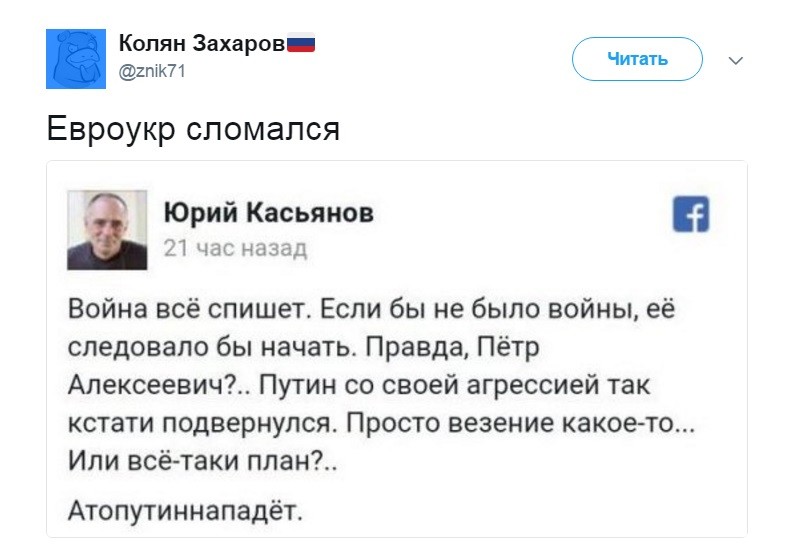
Task: Click the '21 час назад' timestamp
Action: [235, 248]
